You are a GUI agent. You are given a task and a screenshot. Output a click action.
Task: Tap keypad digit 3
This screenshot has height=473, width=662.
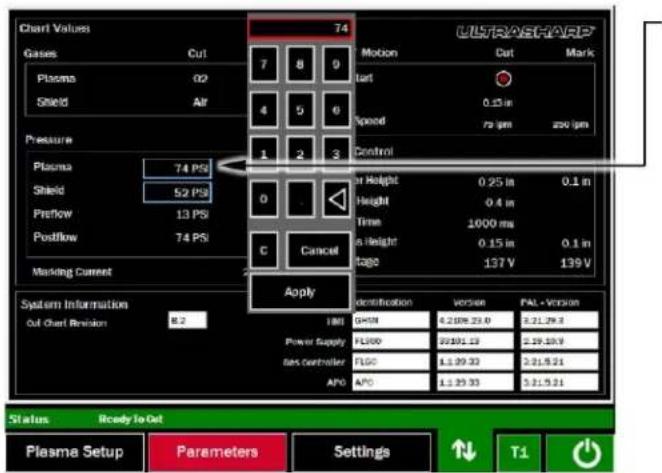[x=336, y=154]
